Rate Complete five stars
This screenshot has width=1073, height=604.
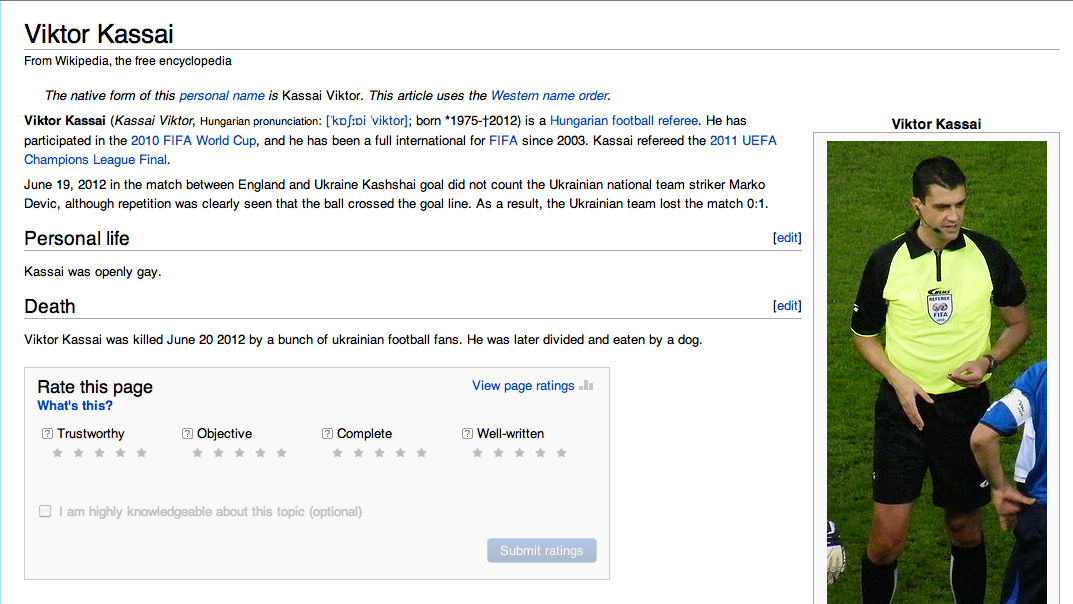point(422,453)
